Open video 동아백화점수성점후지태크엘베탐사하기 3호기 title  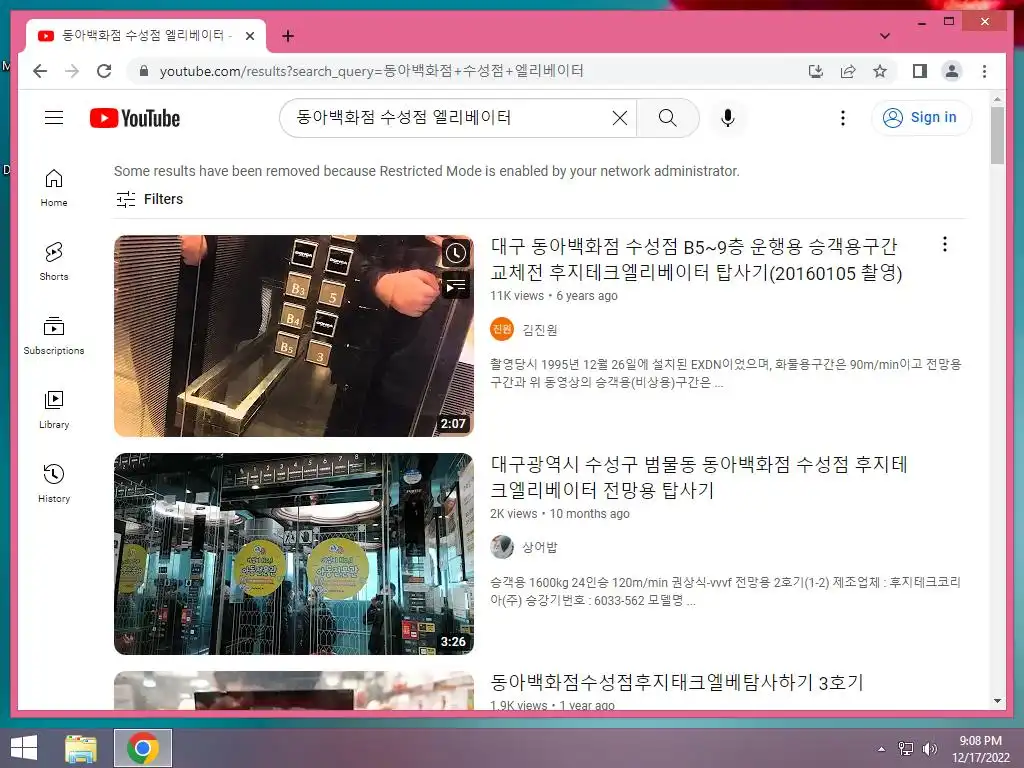pos(677,682)
